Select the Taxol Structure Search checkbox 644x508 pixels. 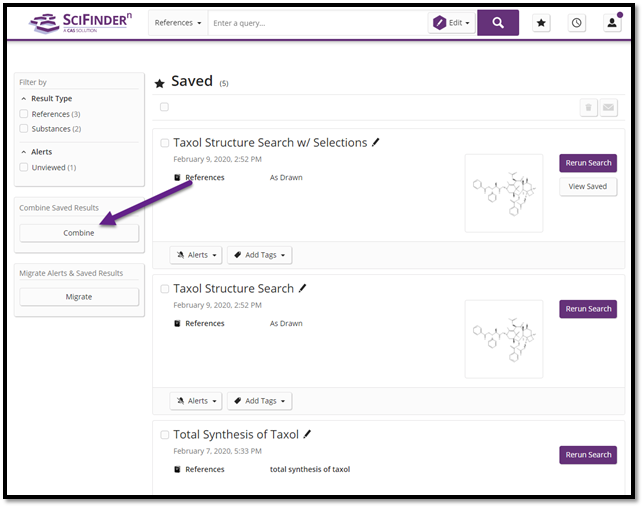pyautogui.click(x=165, y=289)
